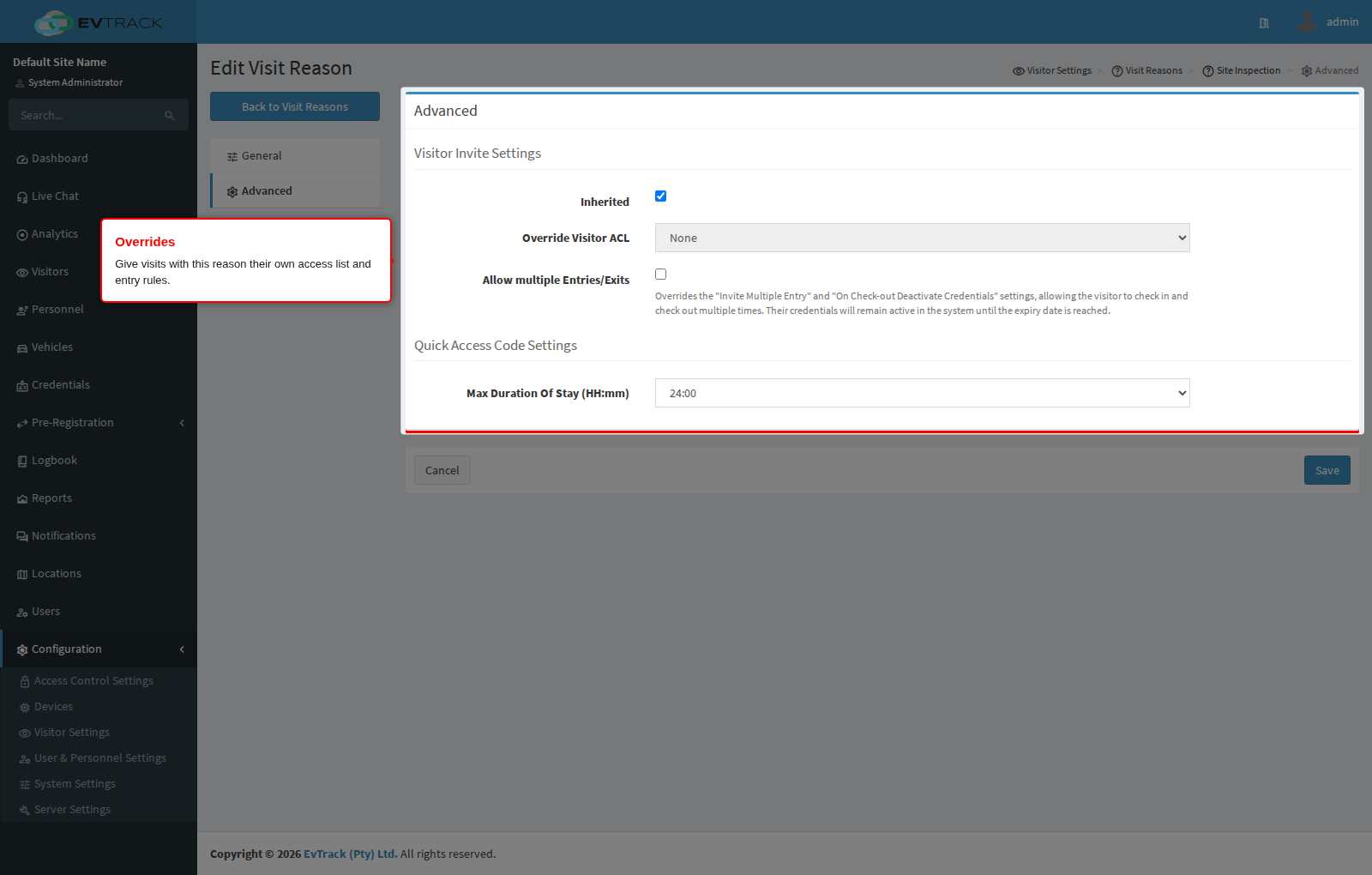Screen dimensions: 1372x875
Task: Click Back to Visit Reasons button
Action: (x=295, y=106)
